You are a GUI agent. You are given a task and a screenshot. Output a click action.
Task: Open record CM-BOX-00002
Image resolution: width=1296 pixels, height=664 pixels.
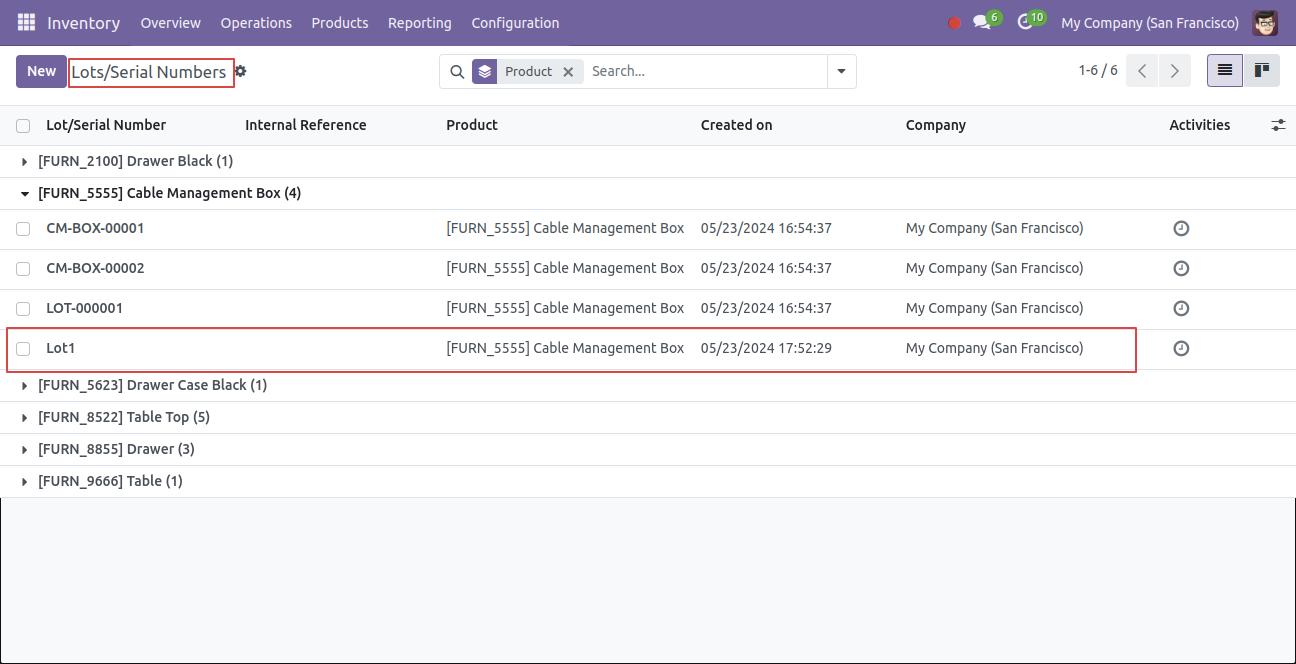pyautogui.click(x=95, y=268)
